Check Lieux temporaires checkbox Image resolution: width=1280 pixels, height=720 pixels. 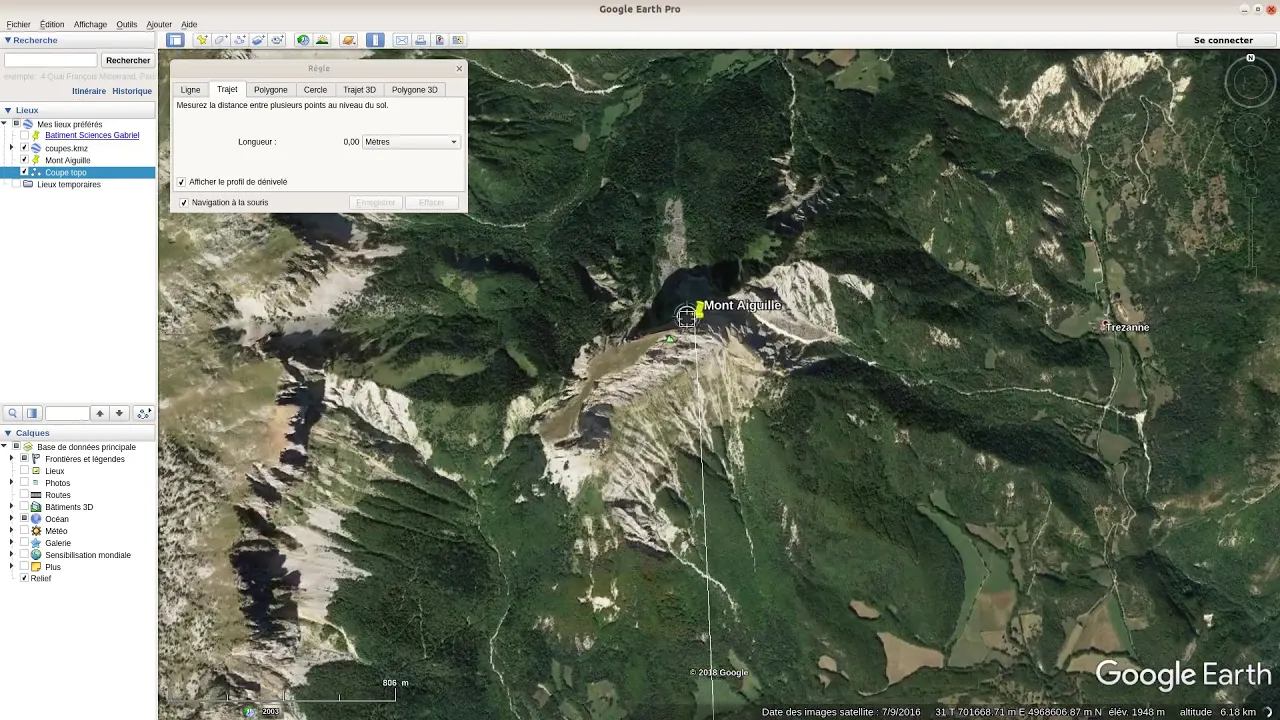(16, 184)
